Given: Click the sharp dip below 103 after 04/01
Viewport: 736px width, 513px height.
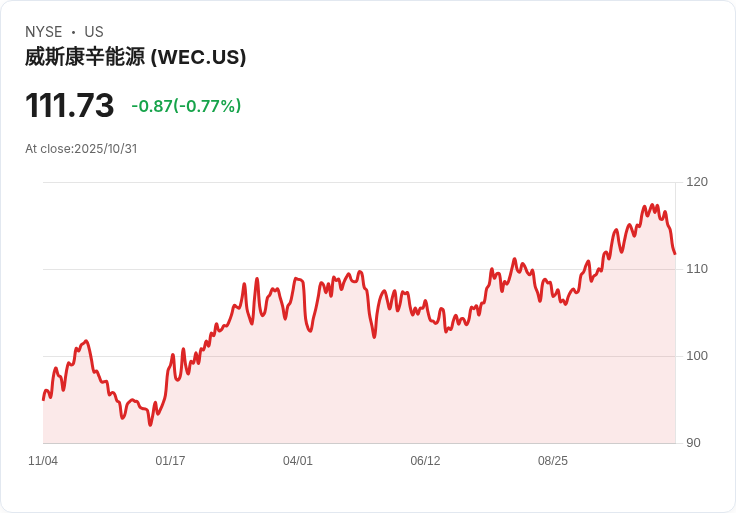Looking at the screenshot, I should [x=374, y=337].
